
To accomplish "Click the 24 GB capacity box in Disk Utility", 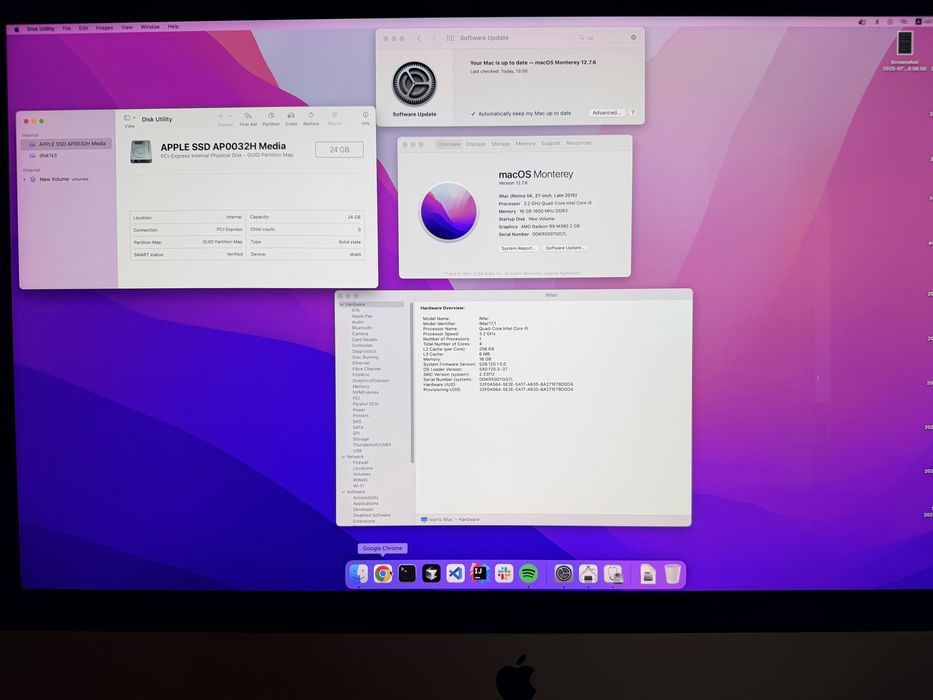I will pos(339,149).
